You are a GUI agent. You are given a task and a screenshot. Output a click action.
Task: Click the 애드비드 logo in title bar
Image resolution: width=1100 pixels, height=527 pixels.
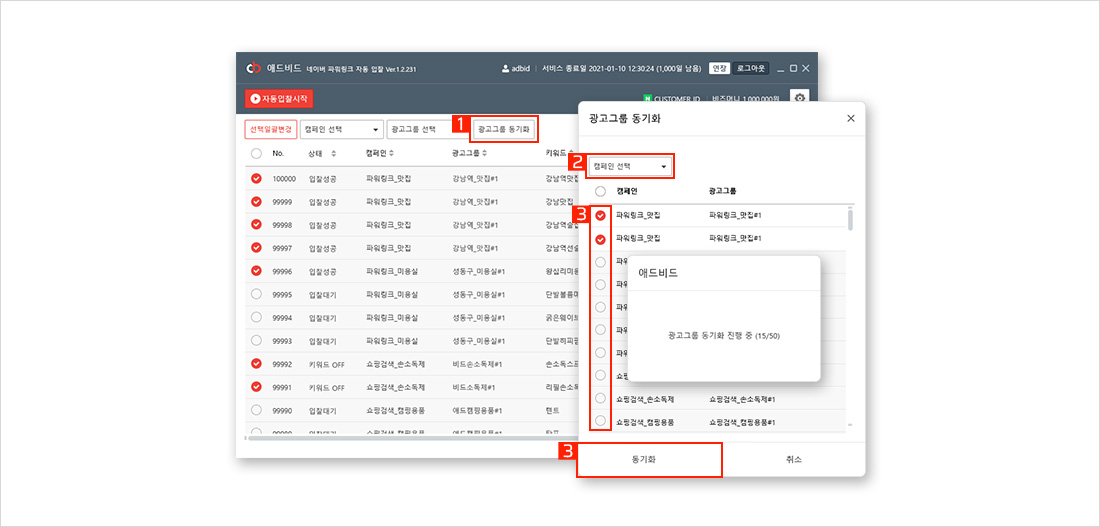253,69
